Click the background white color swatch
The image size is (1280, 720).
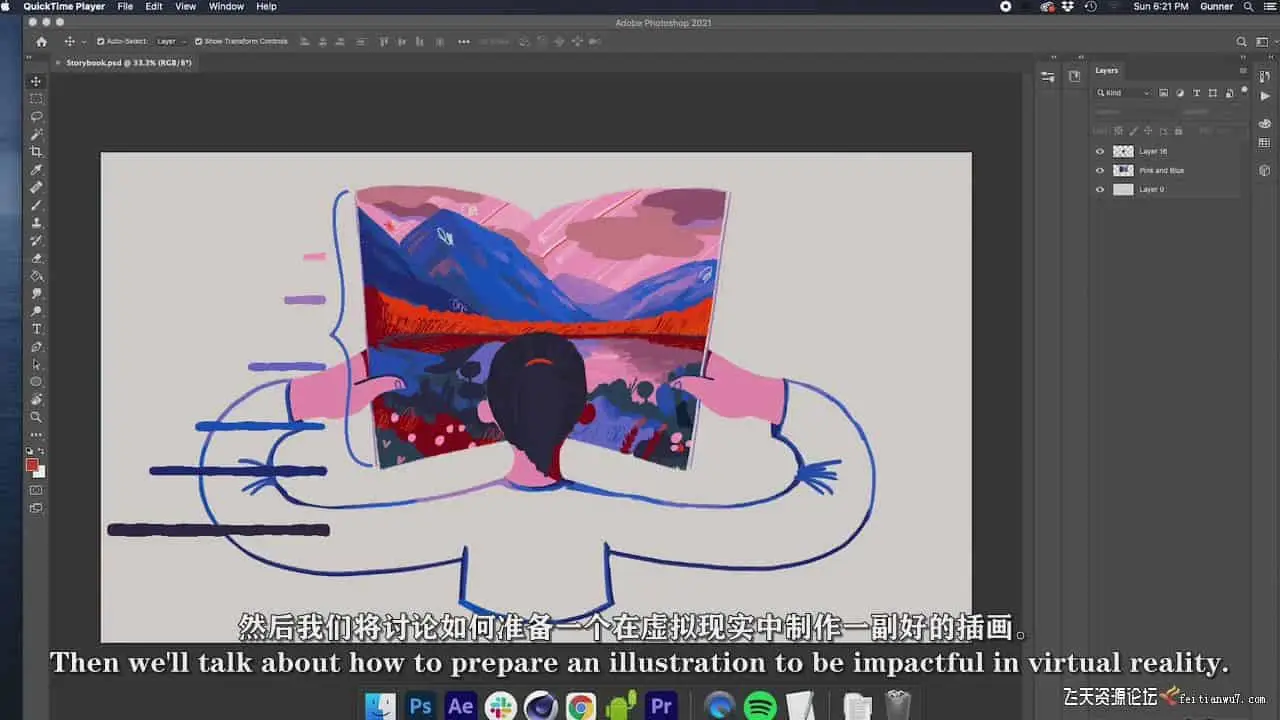(x=40, y=472)
